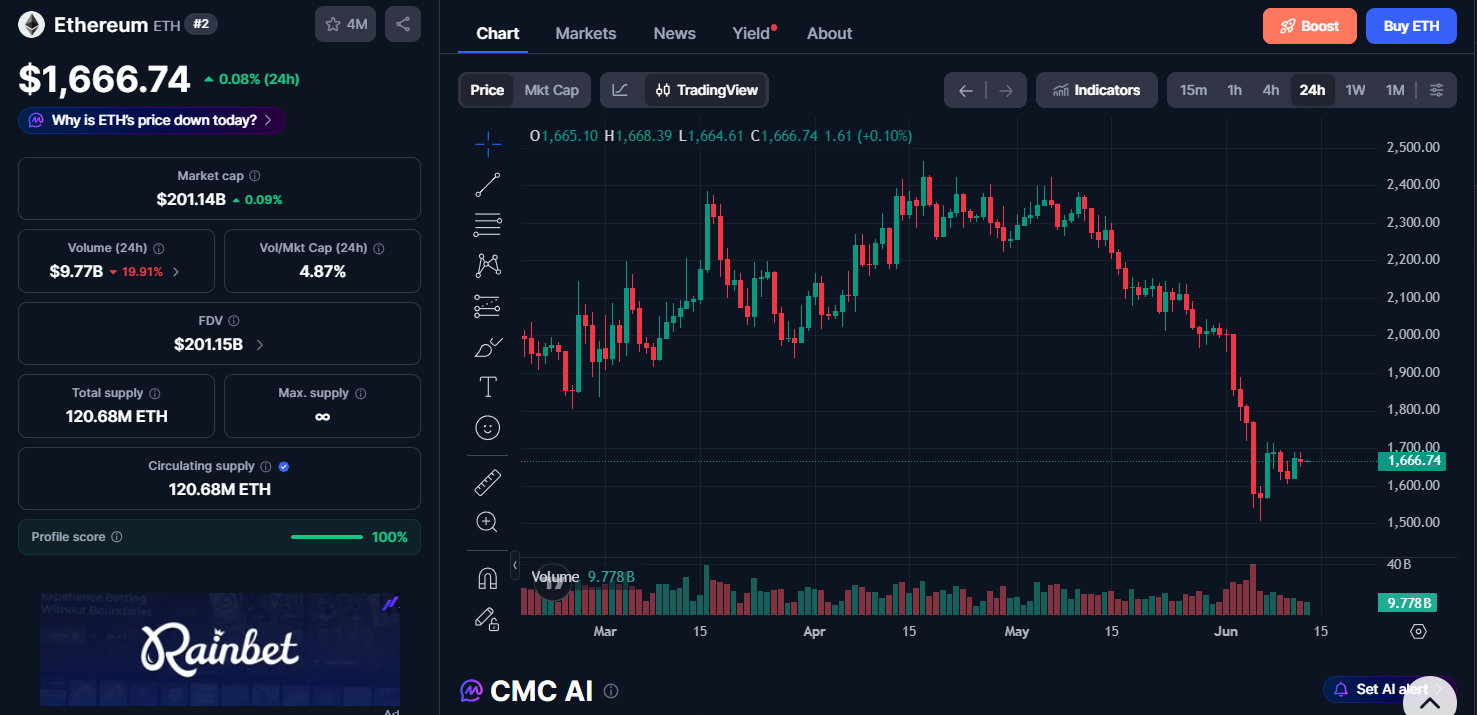Select the Fibonacci retracement lines tool
Image resolution: width=1477 pixels, height=715 pixels.
(x=488, y=225)
